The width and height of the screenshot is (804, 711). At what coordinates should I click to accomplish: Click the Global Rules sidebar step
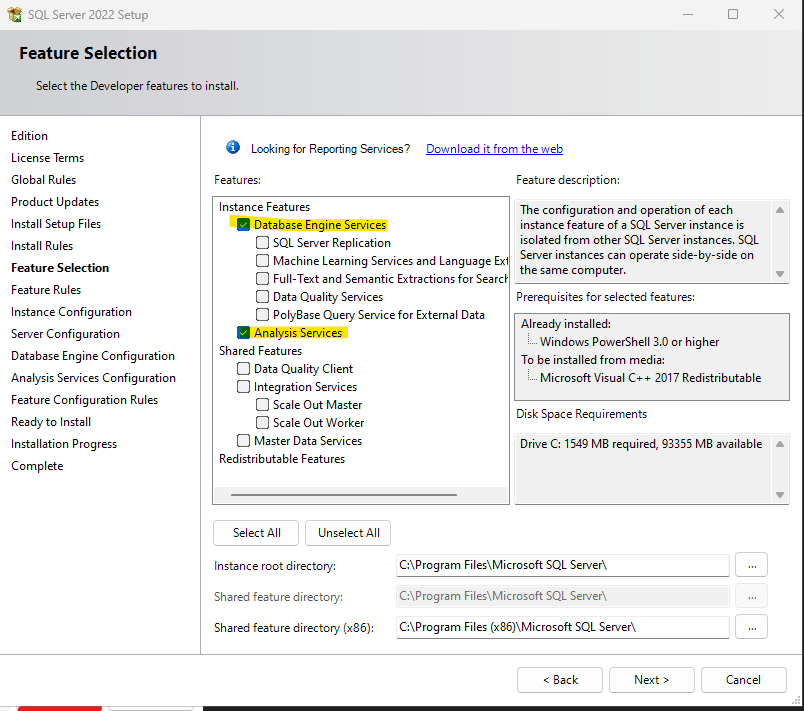tap(44, 180)
